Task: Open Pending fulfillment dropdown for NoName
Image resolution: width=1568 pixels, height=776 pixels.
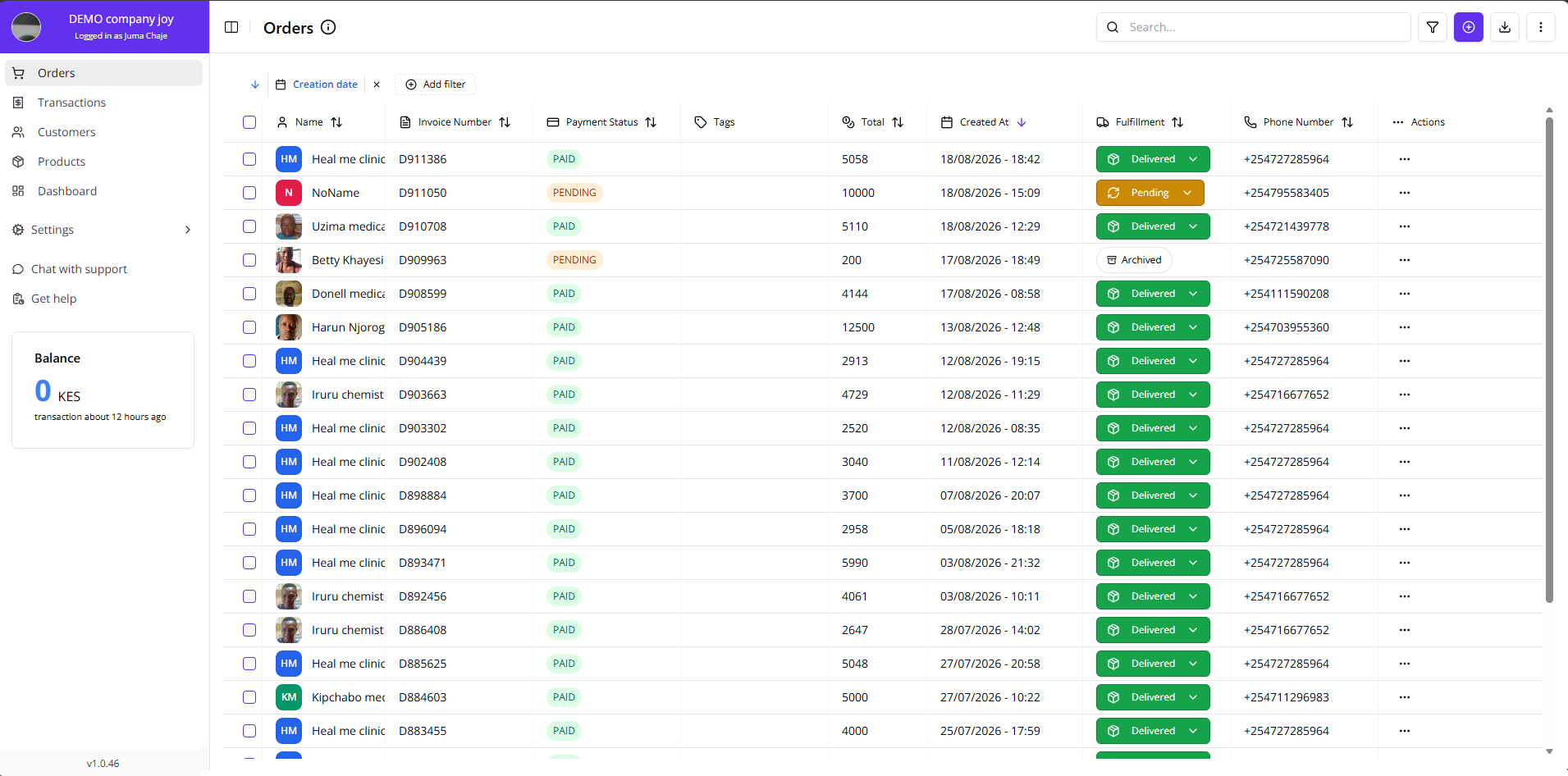Action: tap(1150, 193)
